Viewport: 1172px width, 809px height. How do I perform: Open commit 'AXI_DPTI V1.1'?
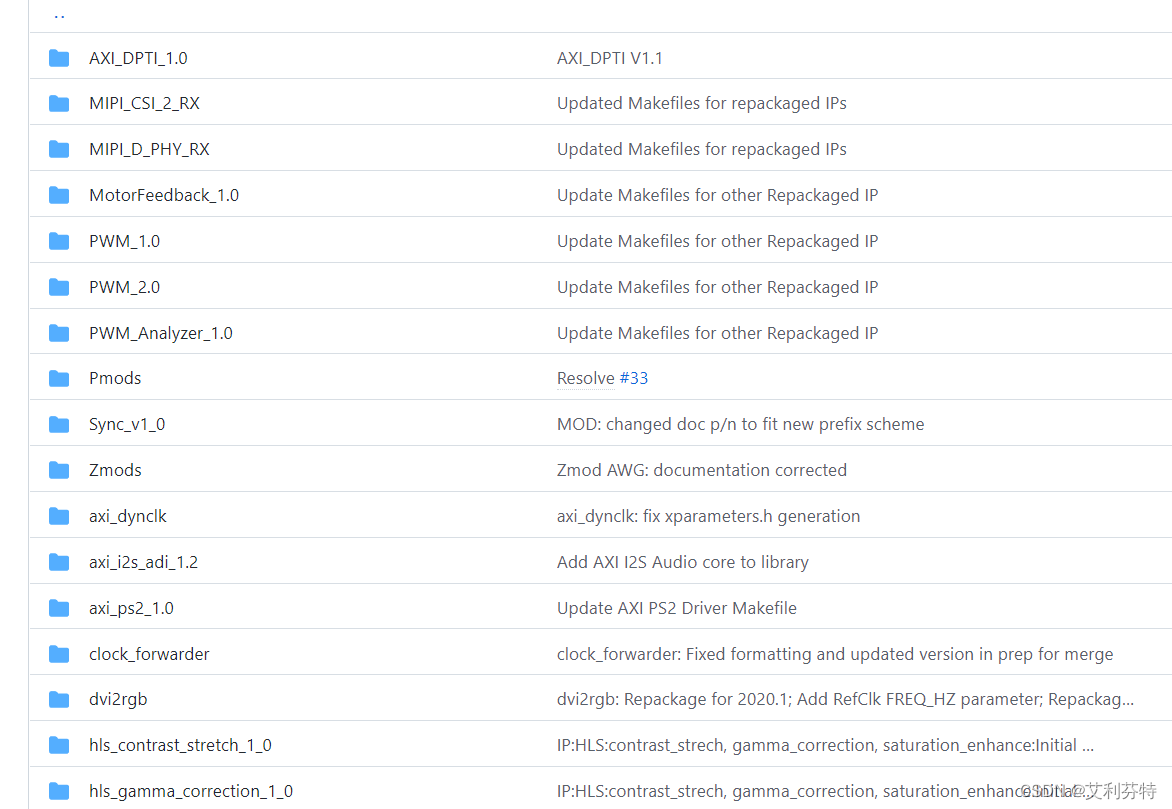610,58
